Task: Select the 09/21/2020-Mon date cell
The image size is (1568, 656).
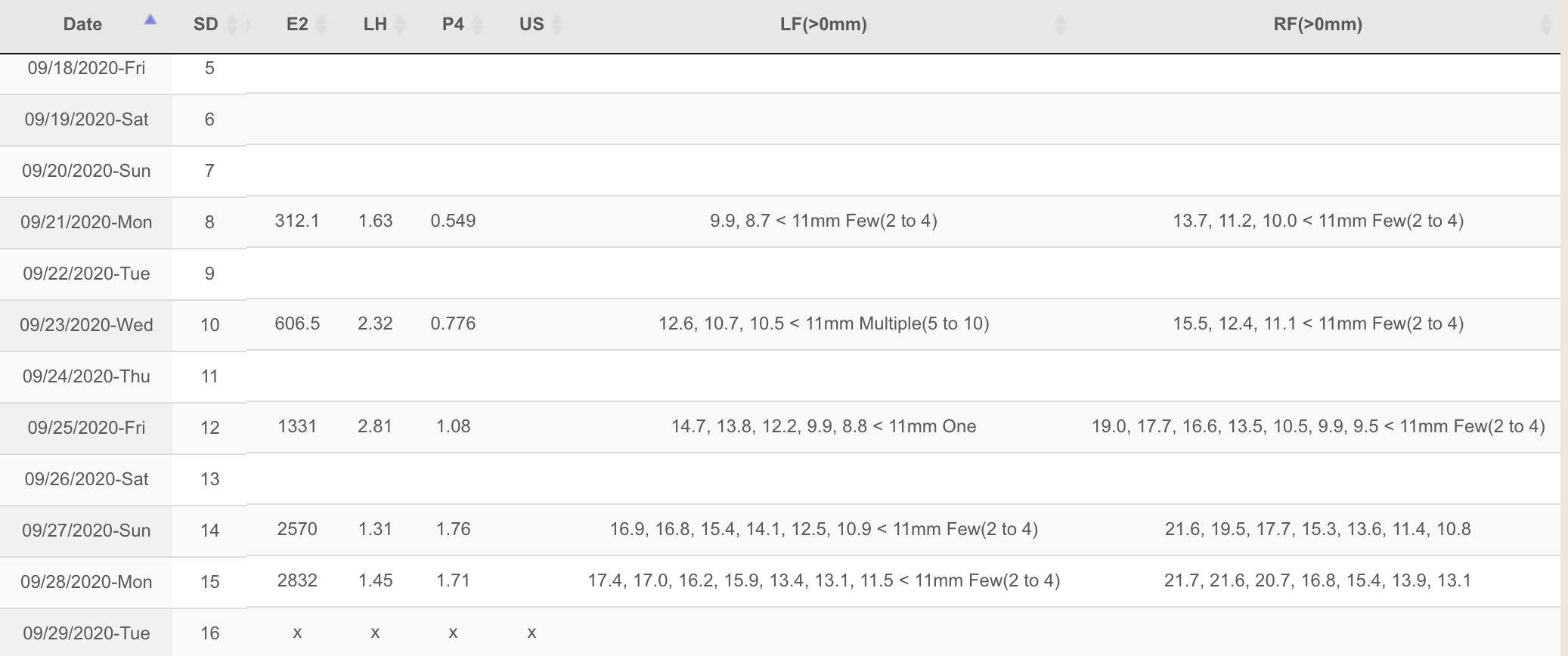Action: (86, 222)
